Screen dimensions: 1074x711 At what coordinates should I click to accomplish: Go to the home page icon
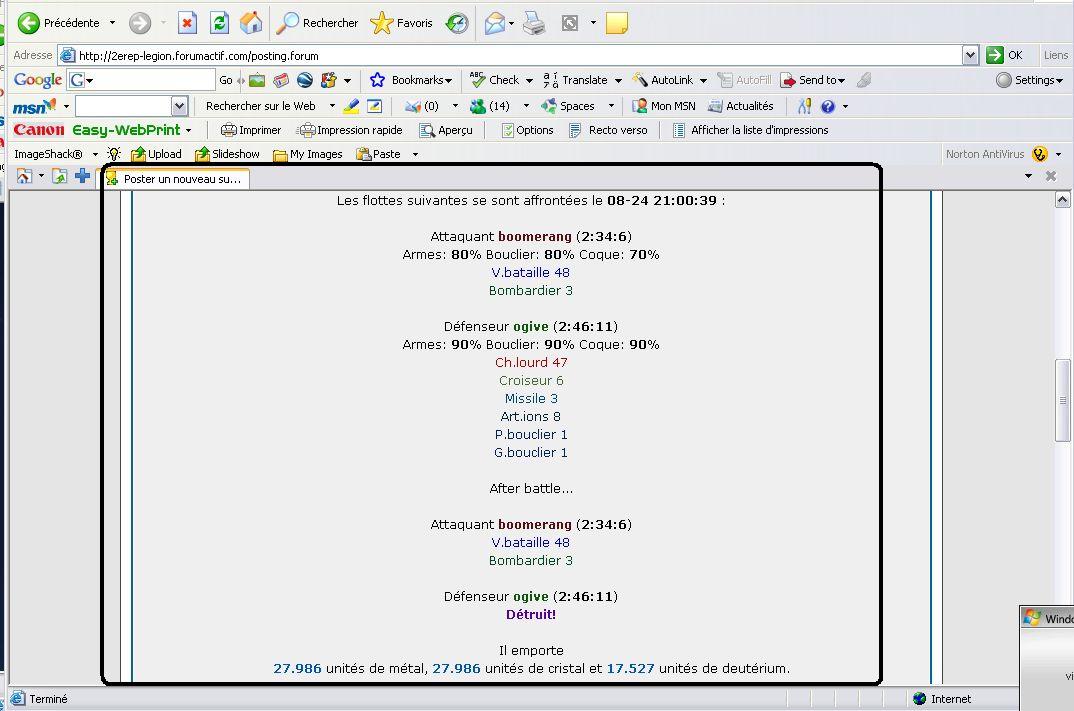252,23
